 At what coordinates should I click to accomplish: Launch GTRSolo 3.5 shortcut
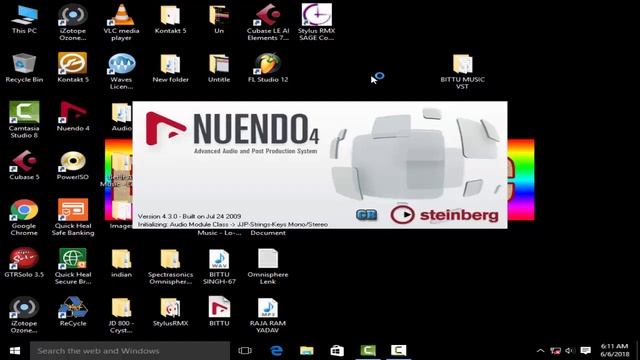24,263
